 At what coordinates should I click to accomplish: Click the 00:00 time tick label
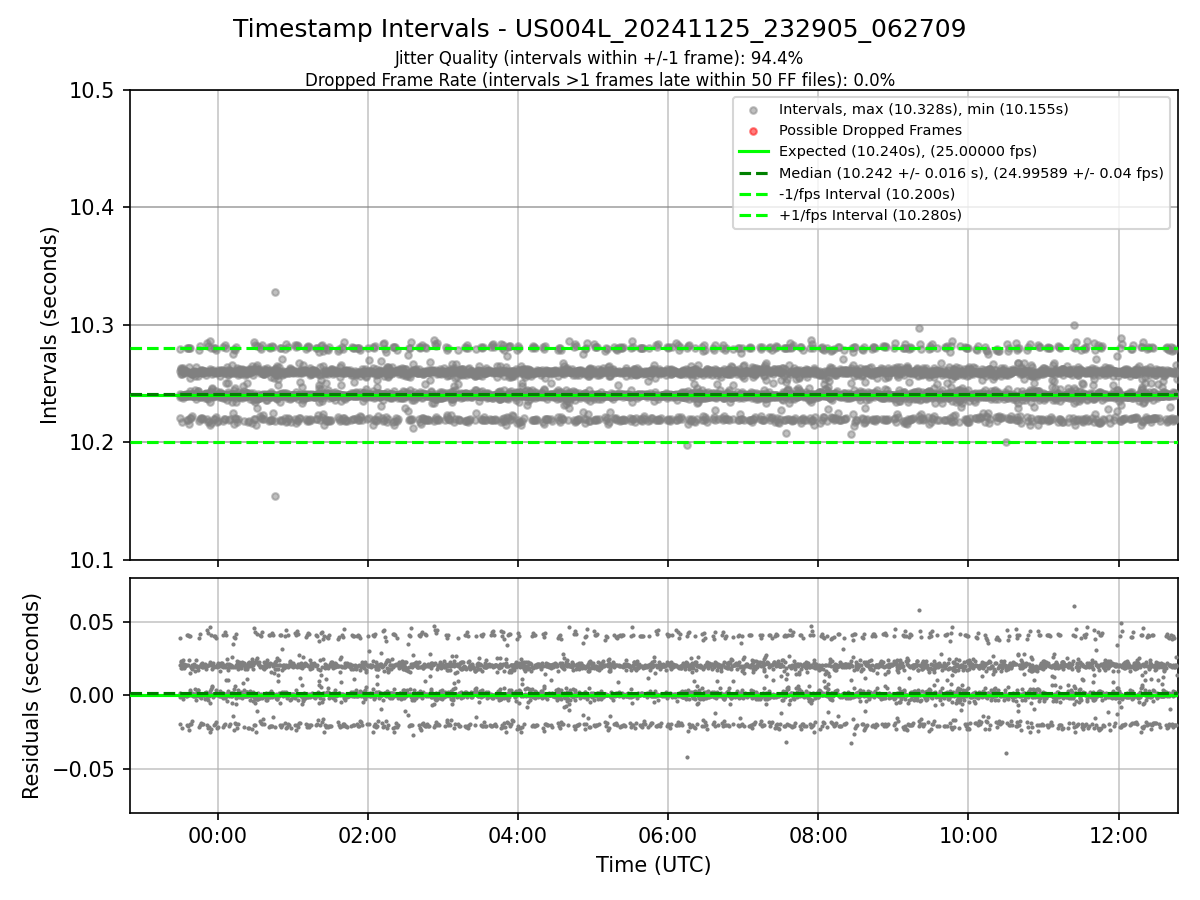pyautogui.click(x=218, y=835)
